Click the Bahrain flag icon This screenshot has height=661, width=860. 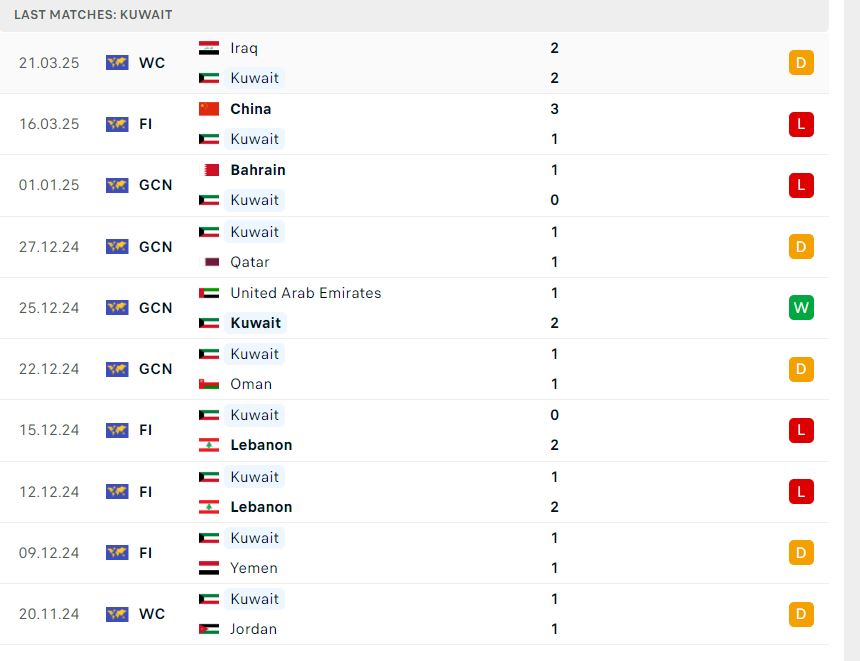click(x=208, y=170)
